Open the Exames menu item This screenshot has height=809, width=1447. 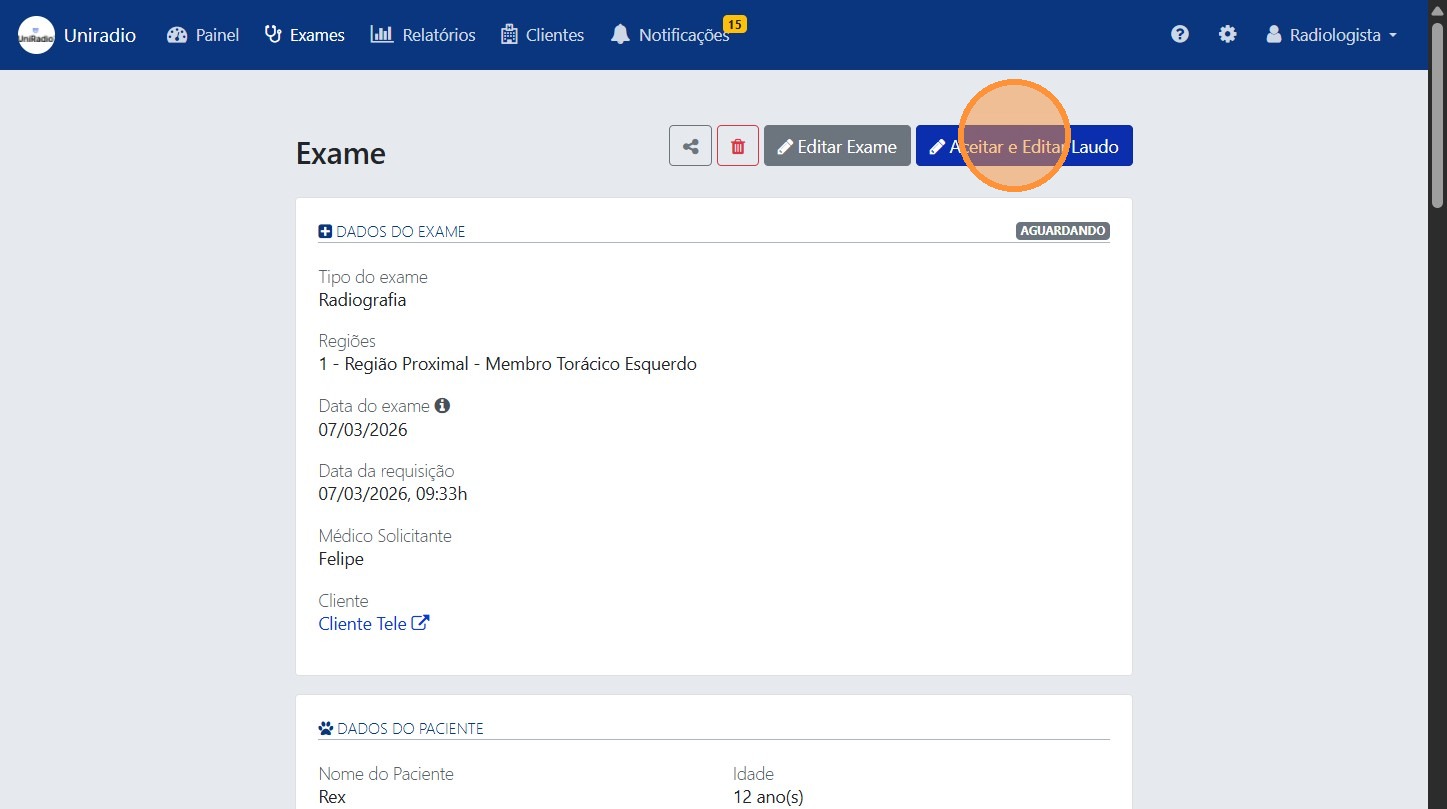[x=304, y=35]
